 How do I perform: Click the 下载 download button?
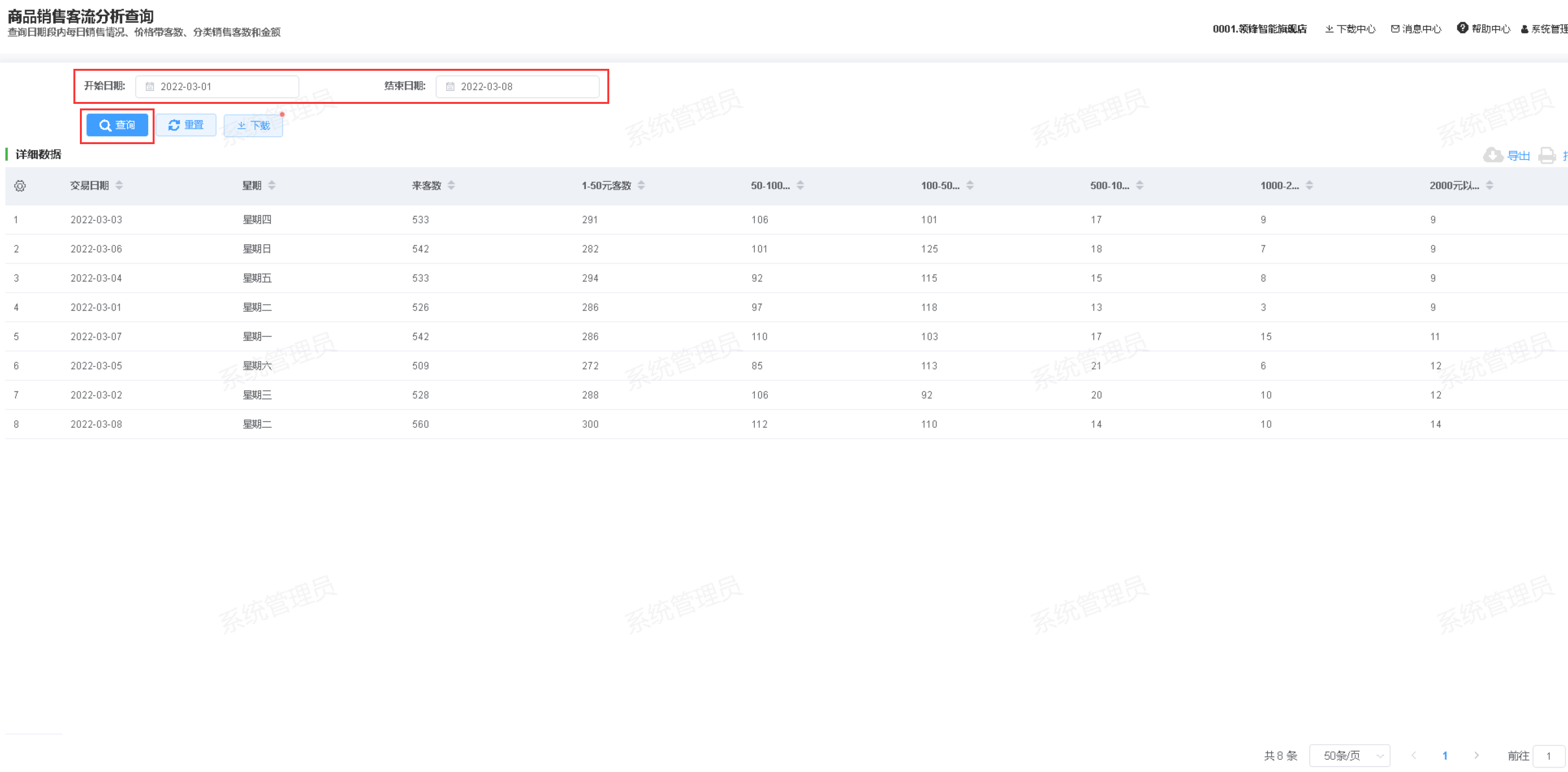pyautogui.click(x=253, y=125)
